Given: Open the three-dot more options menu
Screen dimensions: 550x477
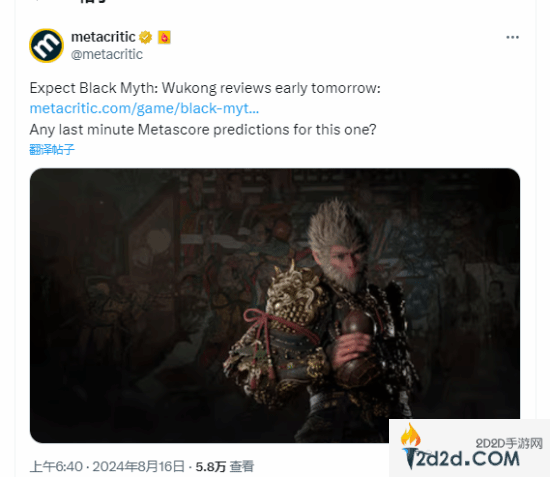Looking at the screenshot, I should pos(512,37).
